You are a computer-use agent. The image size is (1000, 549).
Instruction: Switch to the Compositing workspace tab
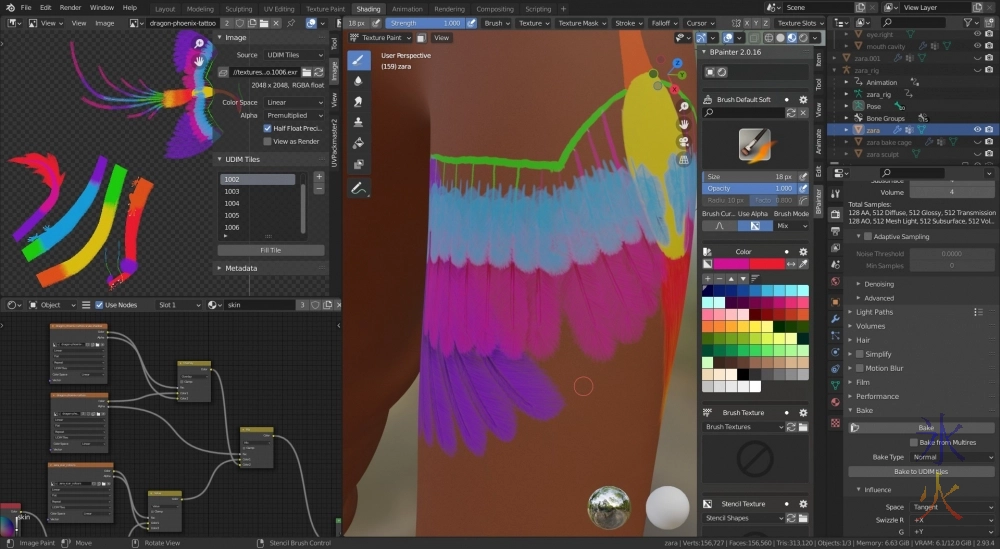(x=495, y=8)
